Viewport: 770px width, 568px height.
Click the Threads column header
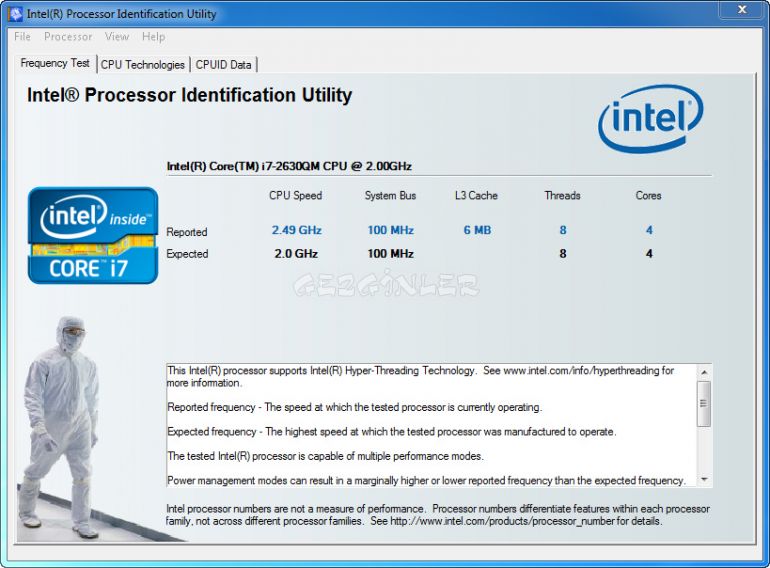562,195
